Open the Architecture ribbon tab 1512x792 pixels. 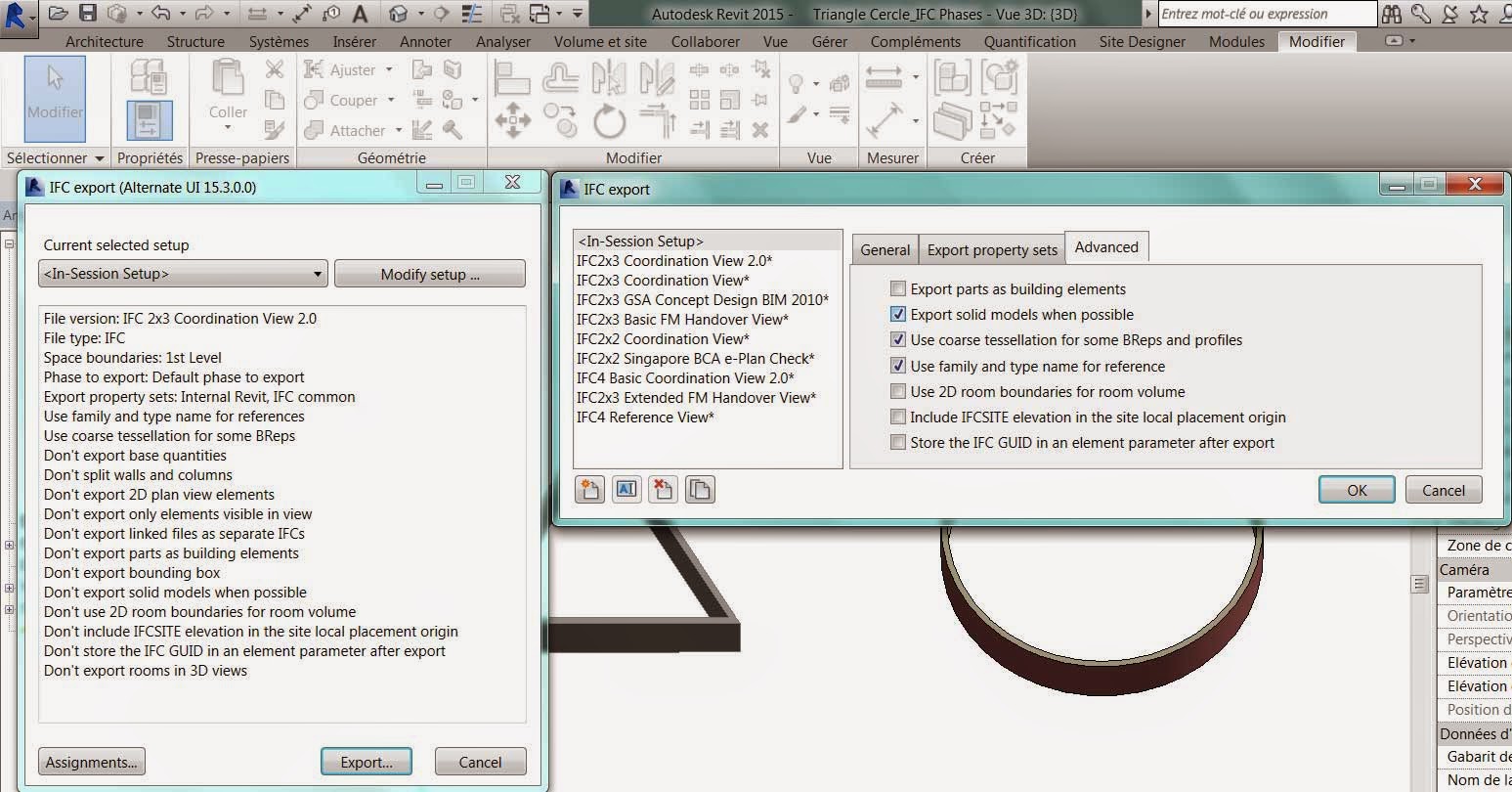tap(105, 41)
